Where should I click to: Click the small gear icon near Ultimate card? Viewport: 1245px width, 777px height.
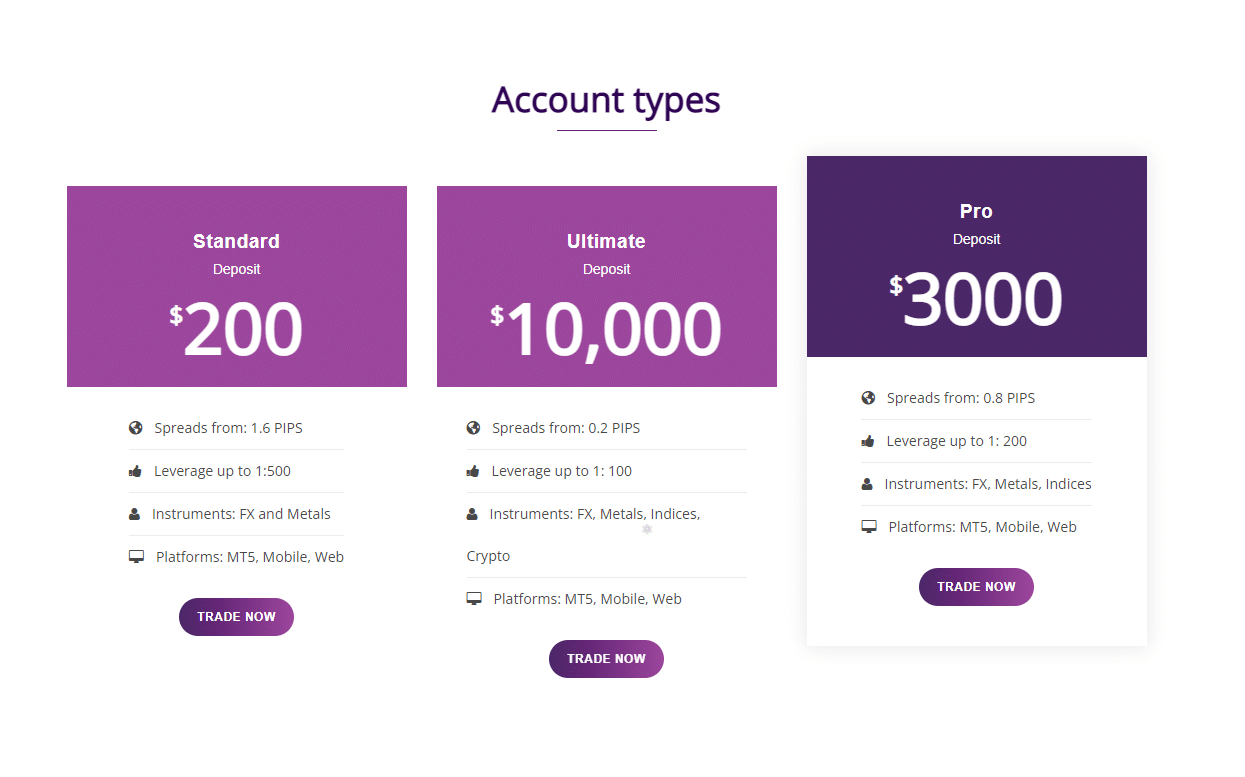(646, 528)
